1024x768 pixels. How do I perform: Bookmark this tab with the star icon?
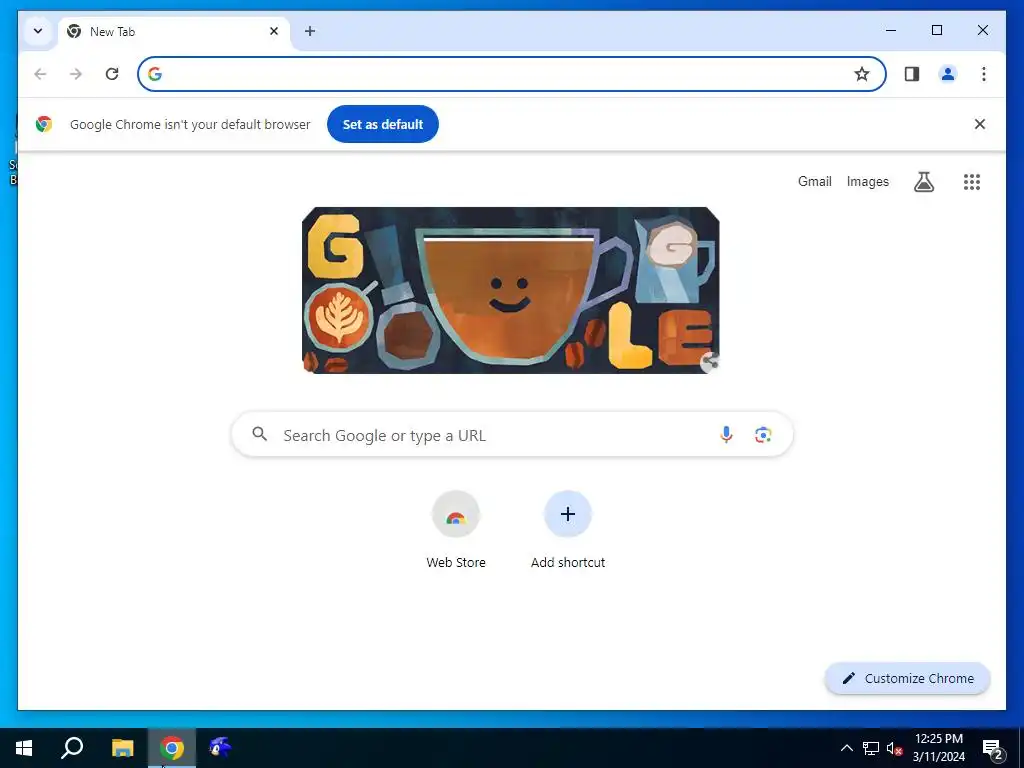click(862, 74)
